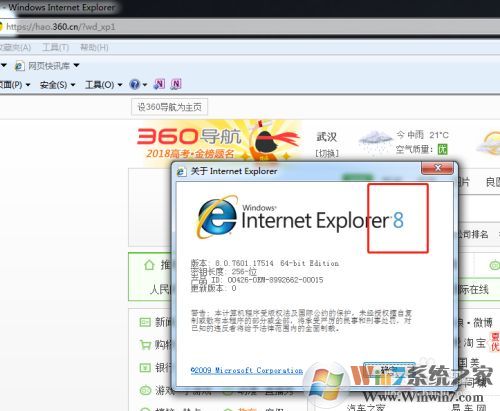The width and height of the screenshot is (500, 411).
Task: Close the 关于 Internet Explorer dialog
Action: tap(438, 168)
